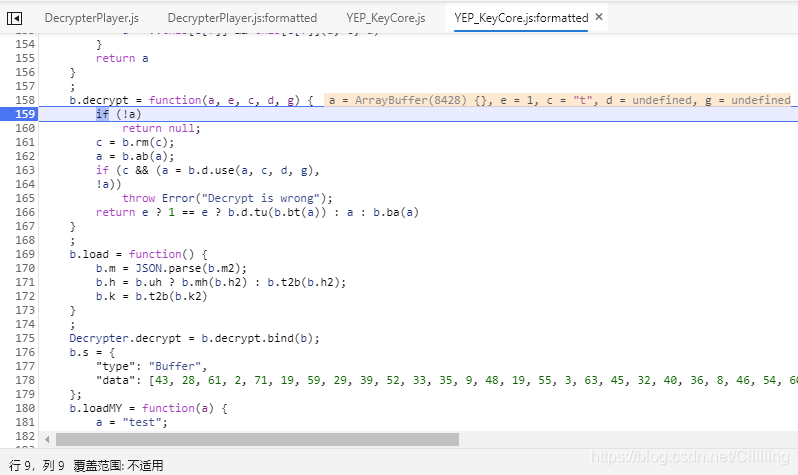Click "b.decrypt.bind(b)" on line 175
This screenshot has width=798, height=475.
(257, 339)
